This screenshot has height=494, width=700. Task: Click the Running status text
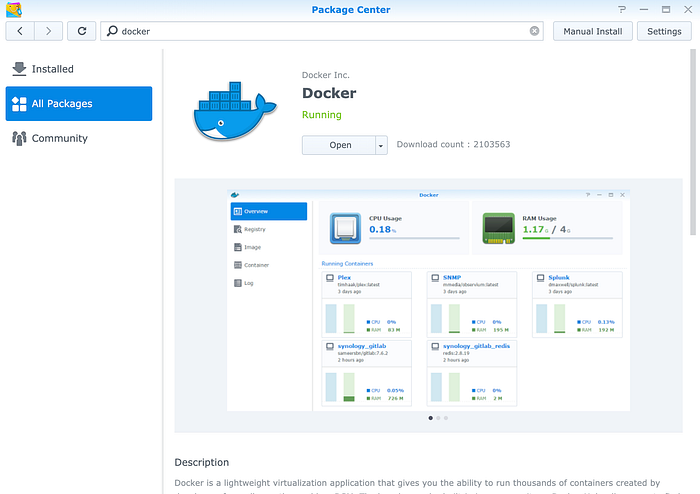[321, 115]
